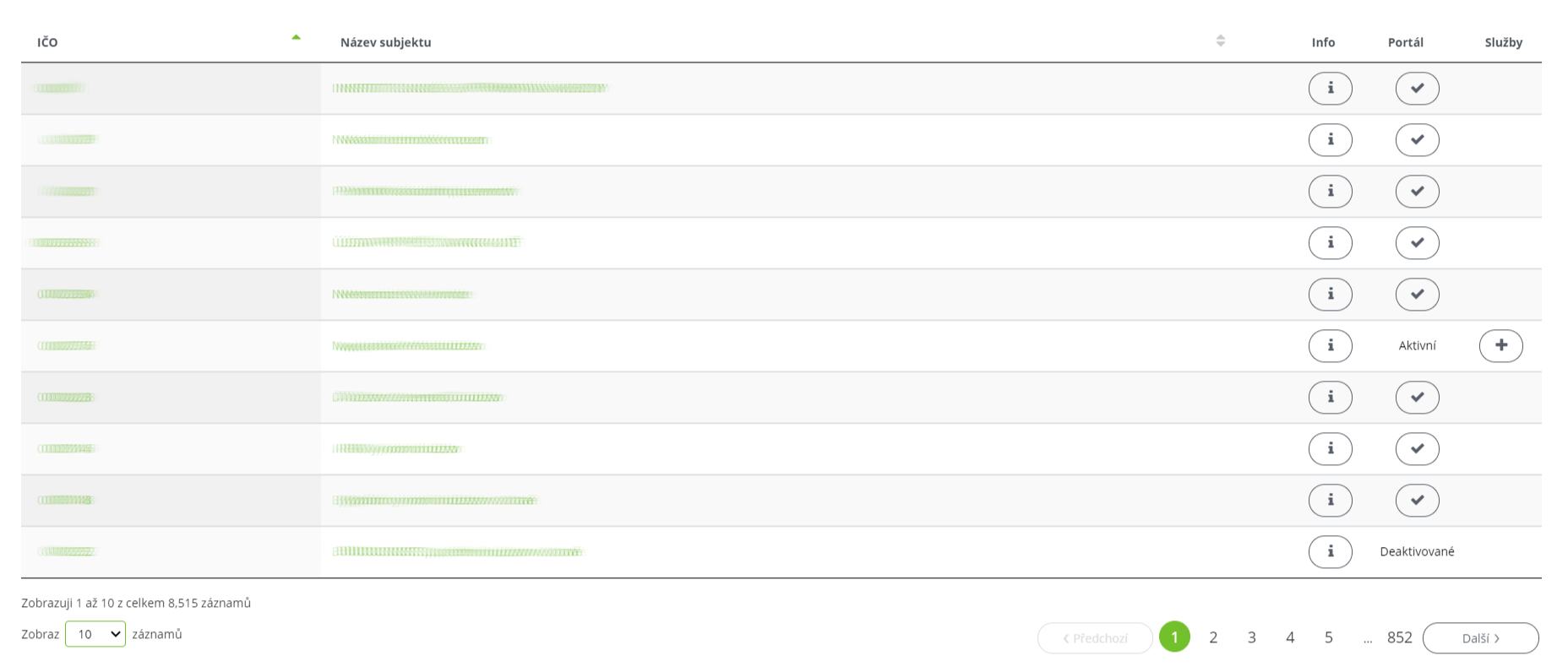The width and height of the screenshot is (1568, 672).
Task: Click info icon in fifth table row
Action: point(1330,295)
